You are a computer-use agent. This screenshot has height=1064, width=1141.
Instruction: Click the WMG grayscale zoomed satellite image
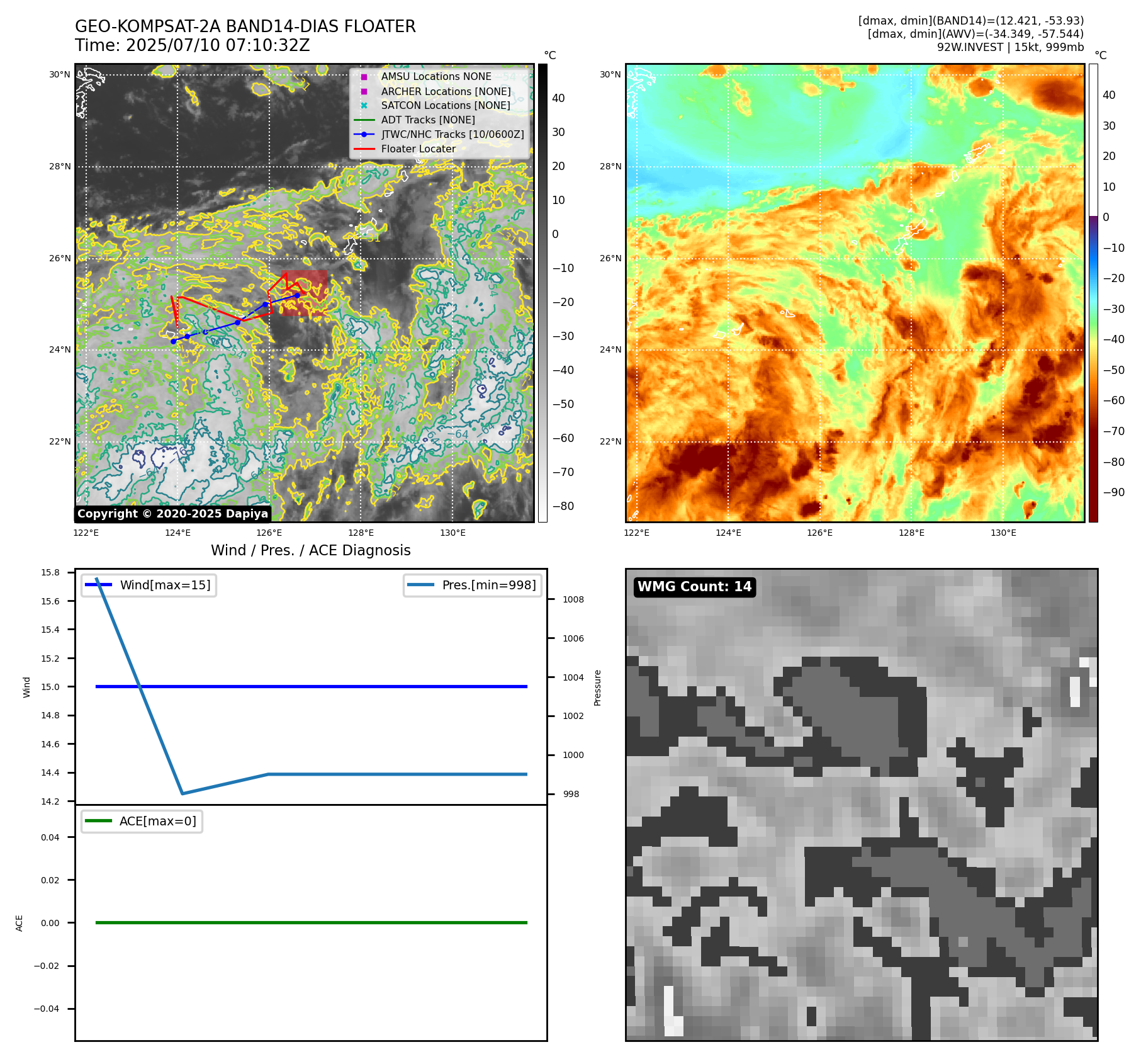(x=862, y=805)
